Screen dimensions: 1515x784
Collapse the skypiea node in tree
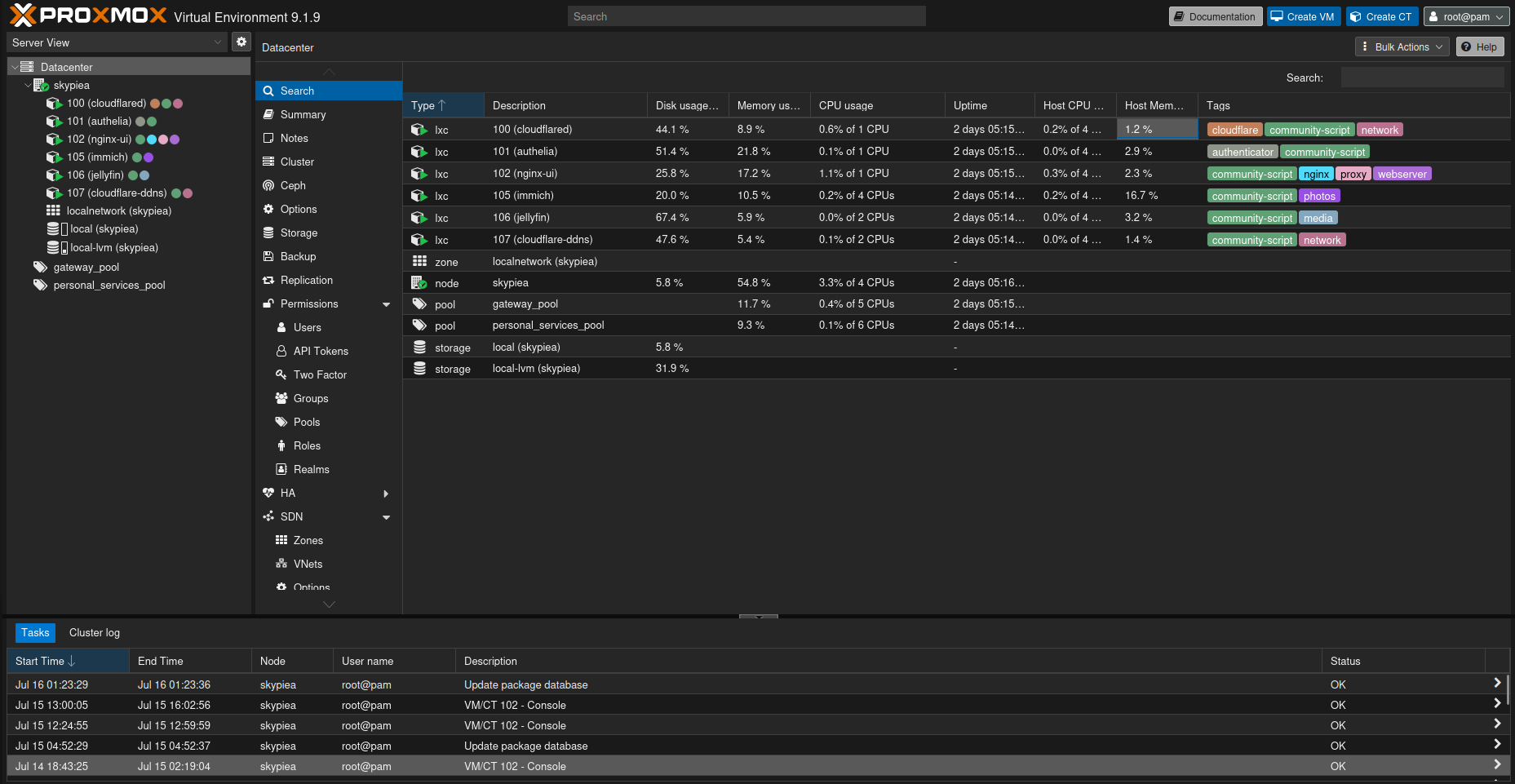coord(28,86)
